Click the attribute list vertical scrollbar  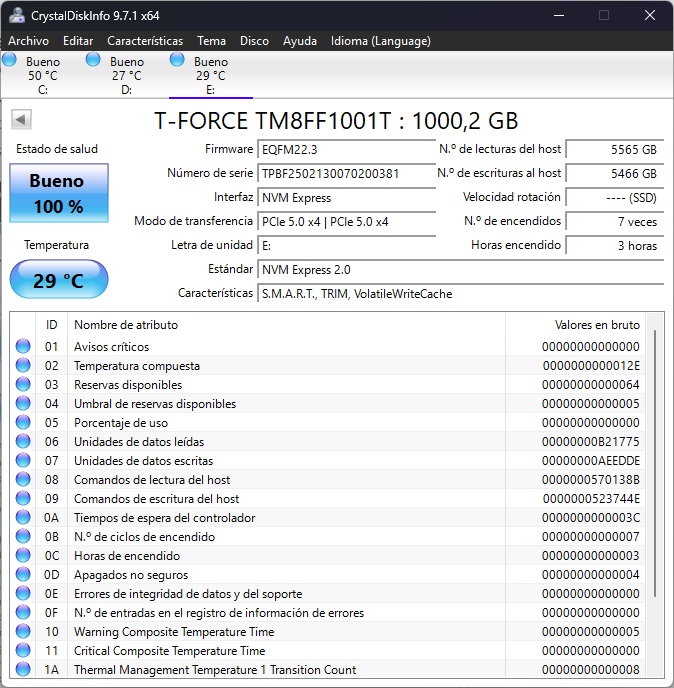[656, 460]
